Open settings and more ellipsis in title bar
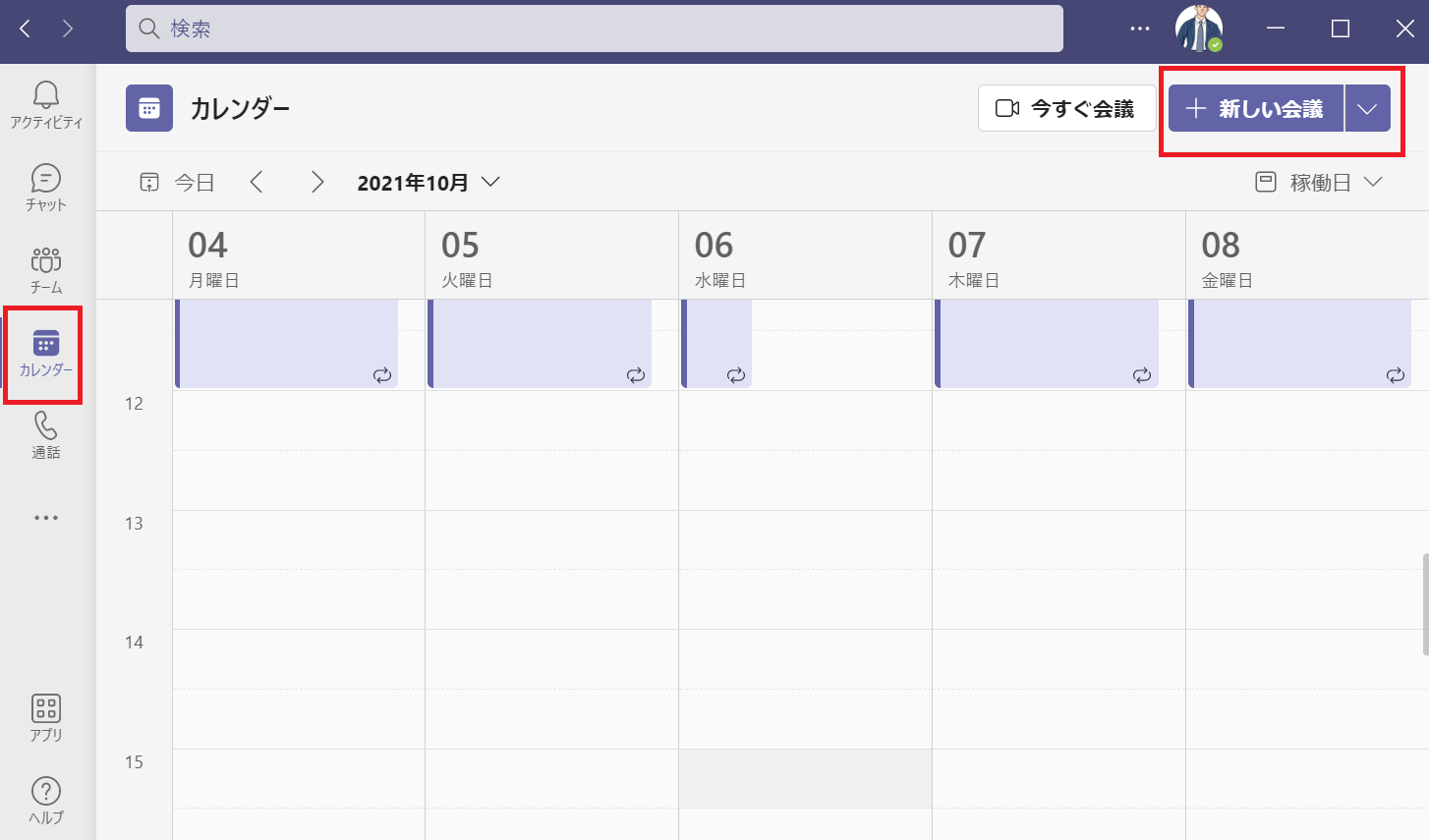This screenshot has width=1429, height=840. 1140,29
